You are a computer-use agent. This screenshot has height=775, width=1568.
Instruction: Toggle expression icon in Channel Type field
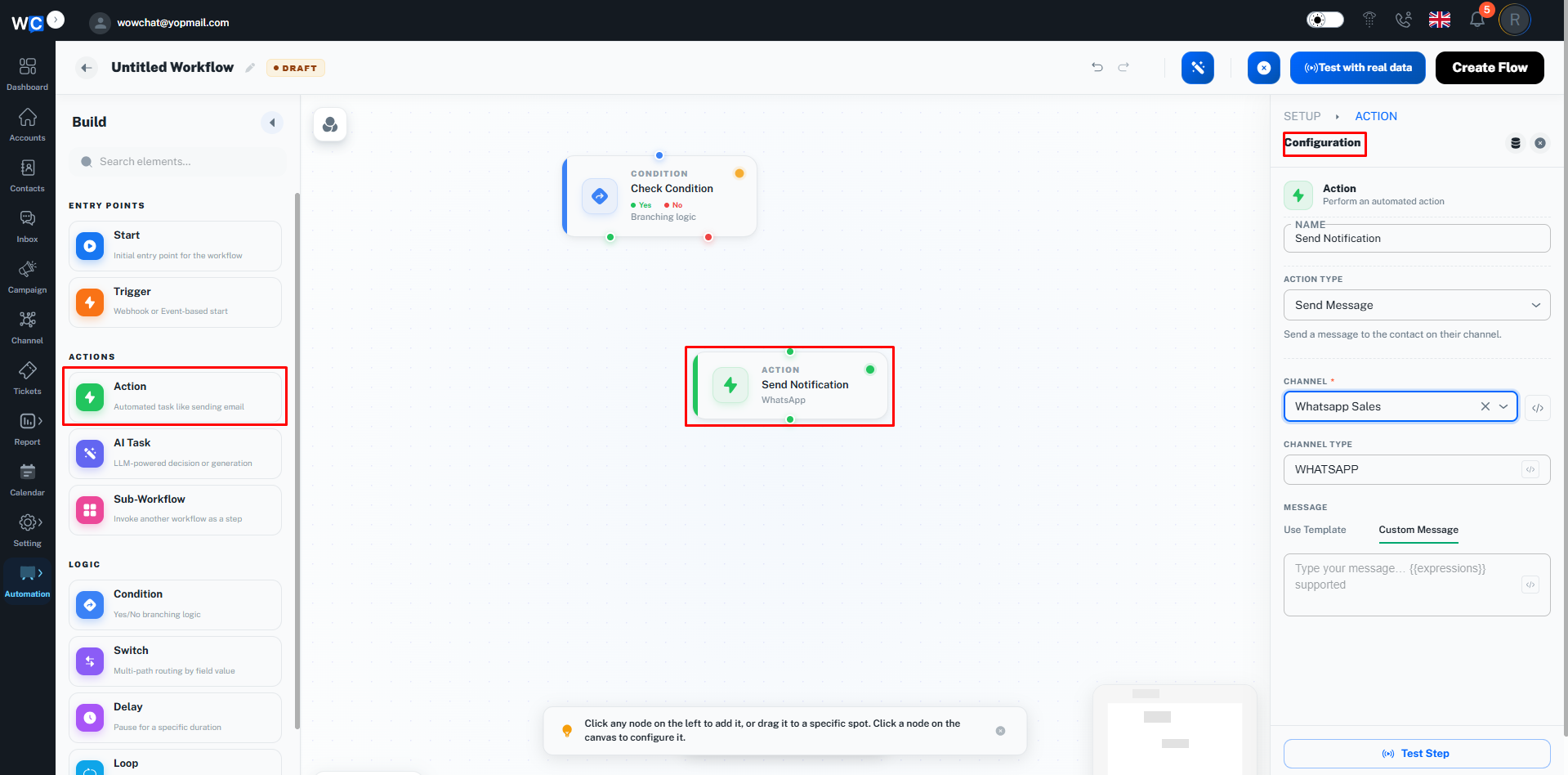pos(1530,469)
